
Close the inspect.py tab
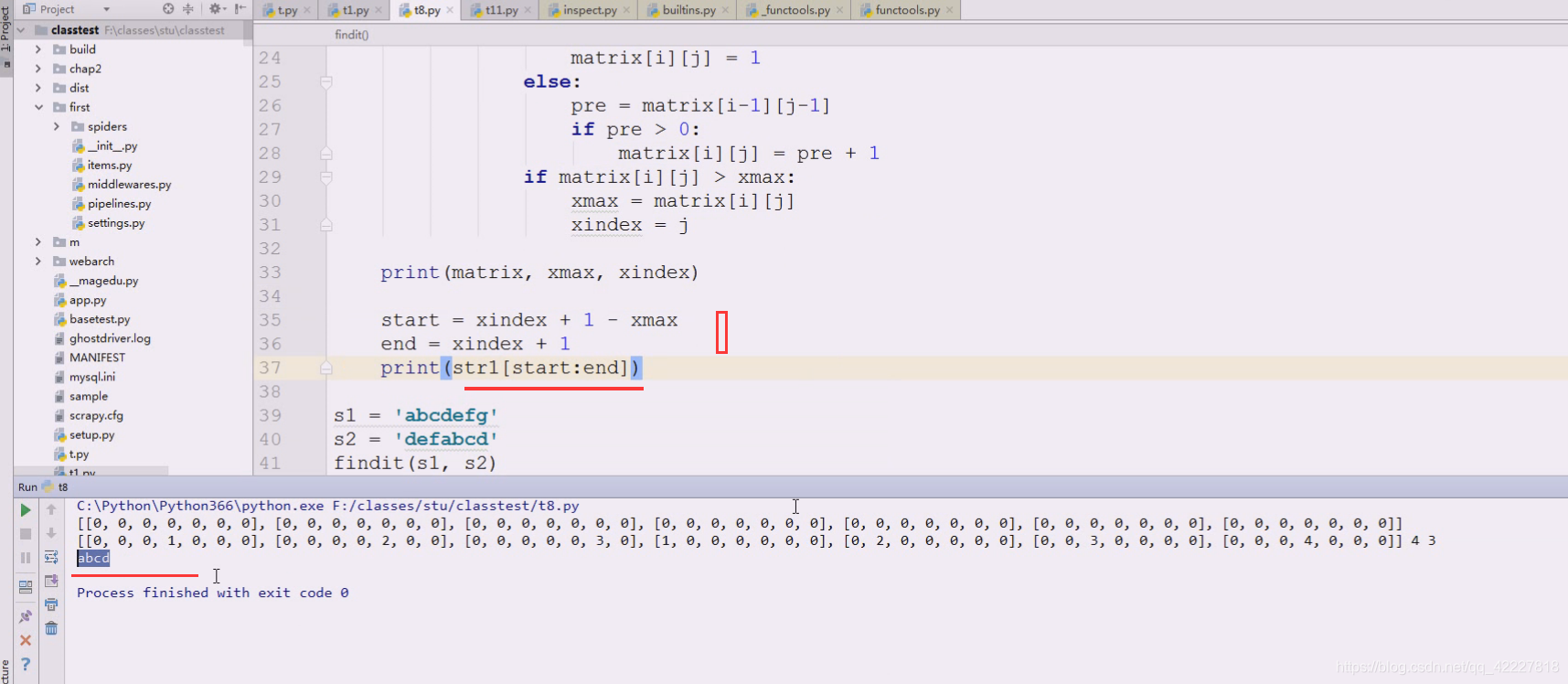(626, 10)
